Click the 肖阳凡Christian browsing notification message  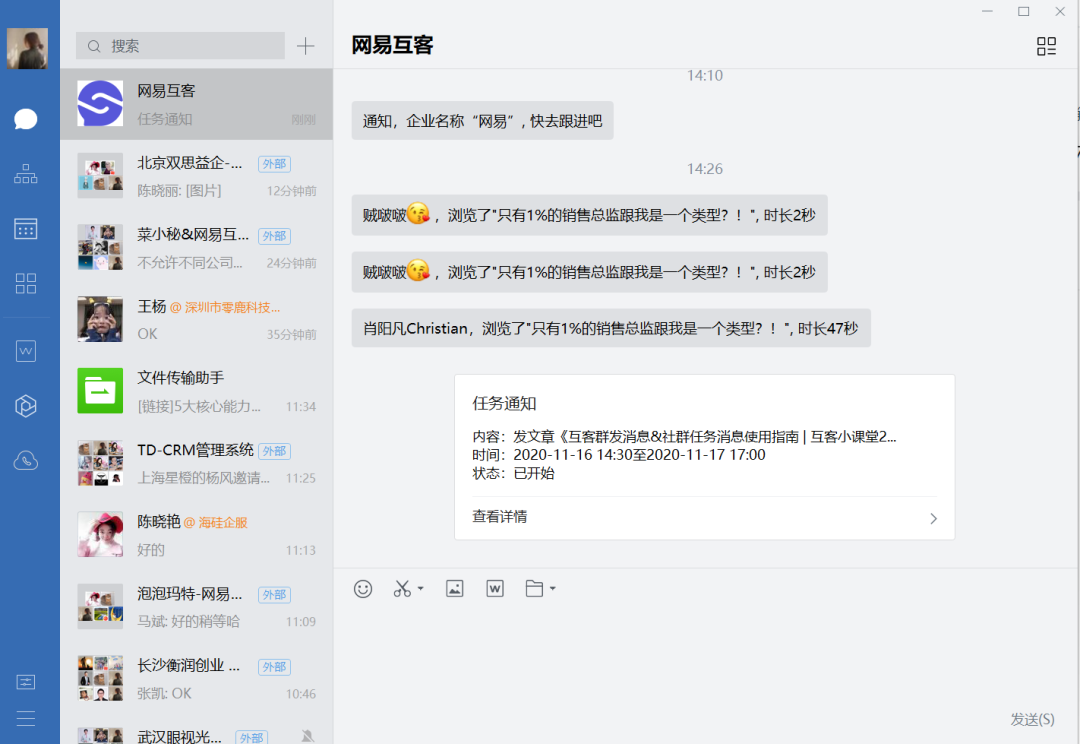point(611,329)
